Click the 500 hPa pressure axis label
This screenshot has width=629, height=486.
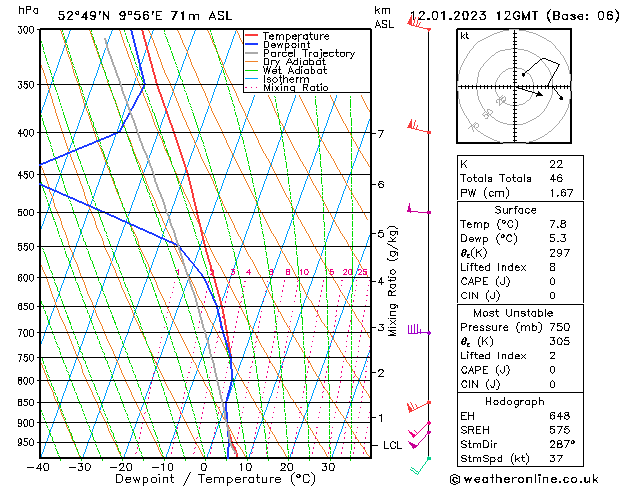pyautogui.click(x=26, y=213)
